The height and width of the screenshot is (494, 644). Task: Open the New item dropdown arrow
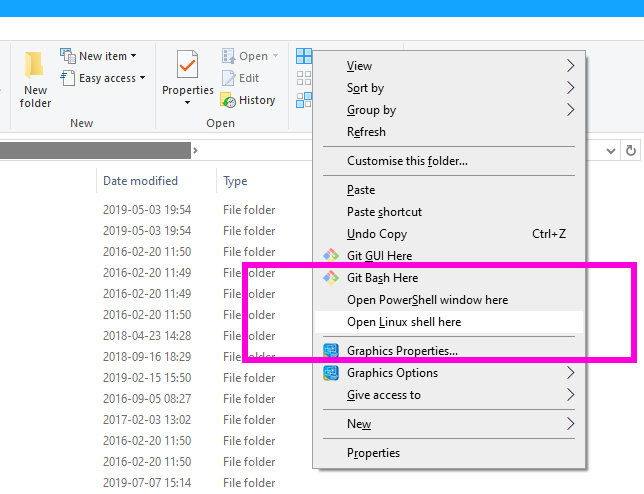click(133, 55)
